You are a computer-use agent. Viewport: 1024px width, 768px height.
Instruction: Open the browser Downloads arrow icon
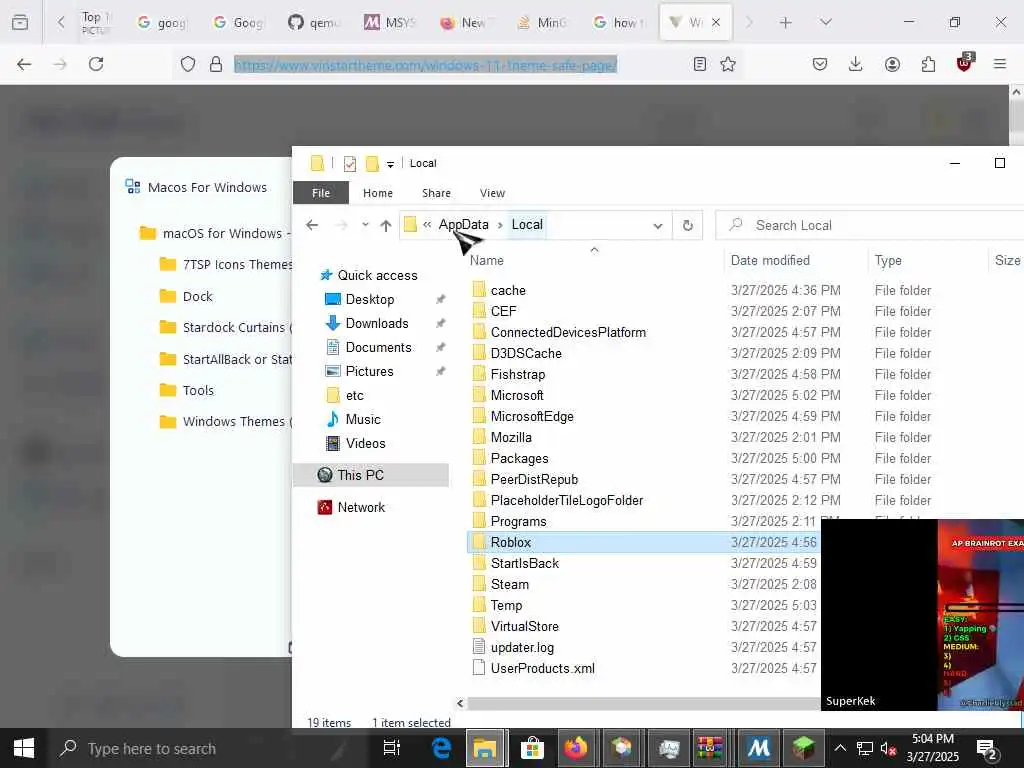[x=856, y=64]
